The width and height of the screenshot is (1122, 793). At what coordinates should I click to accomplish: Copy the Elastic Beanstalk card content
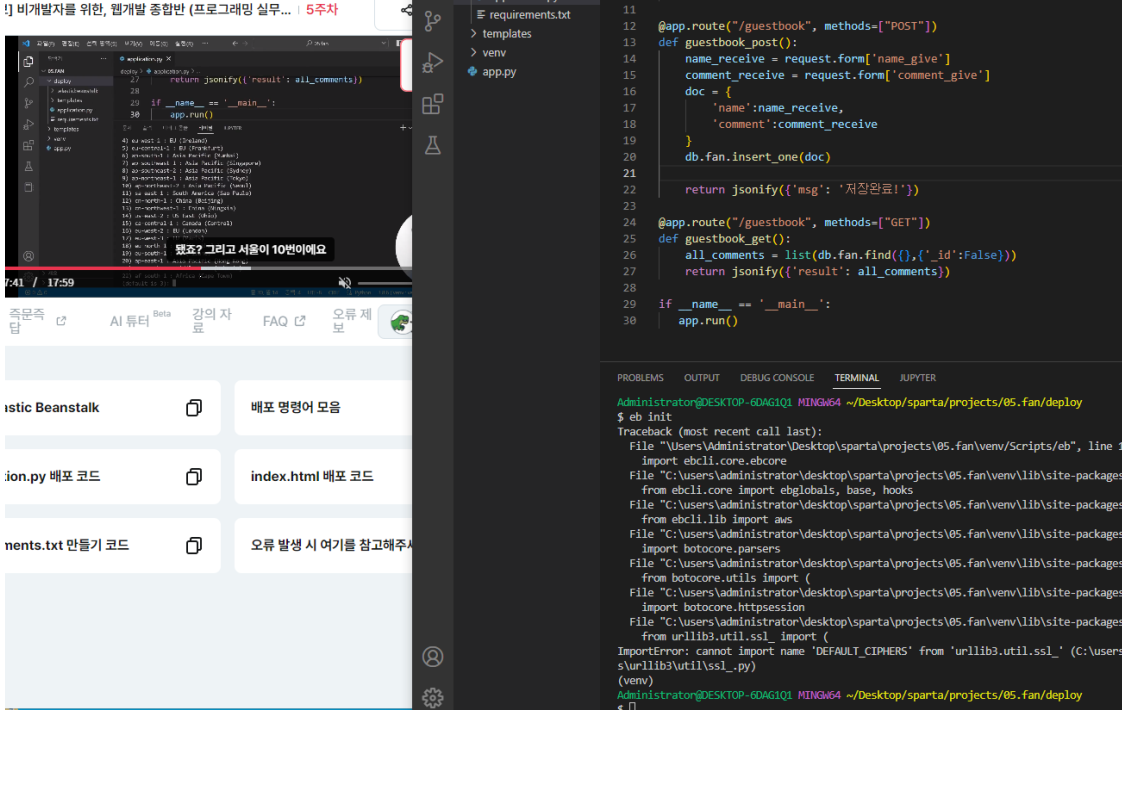pos(194,407)
